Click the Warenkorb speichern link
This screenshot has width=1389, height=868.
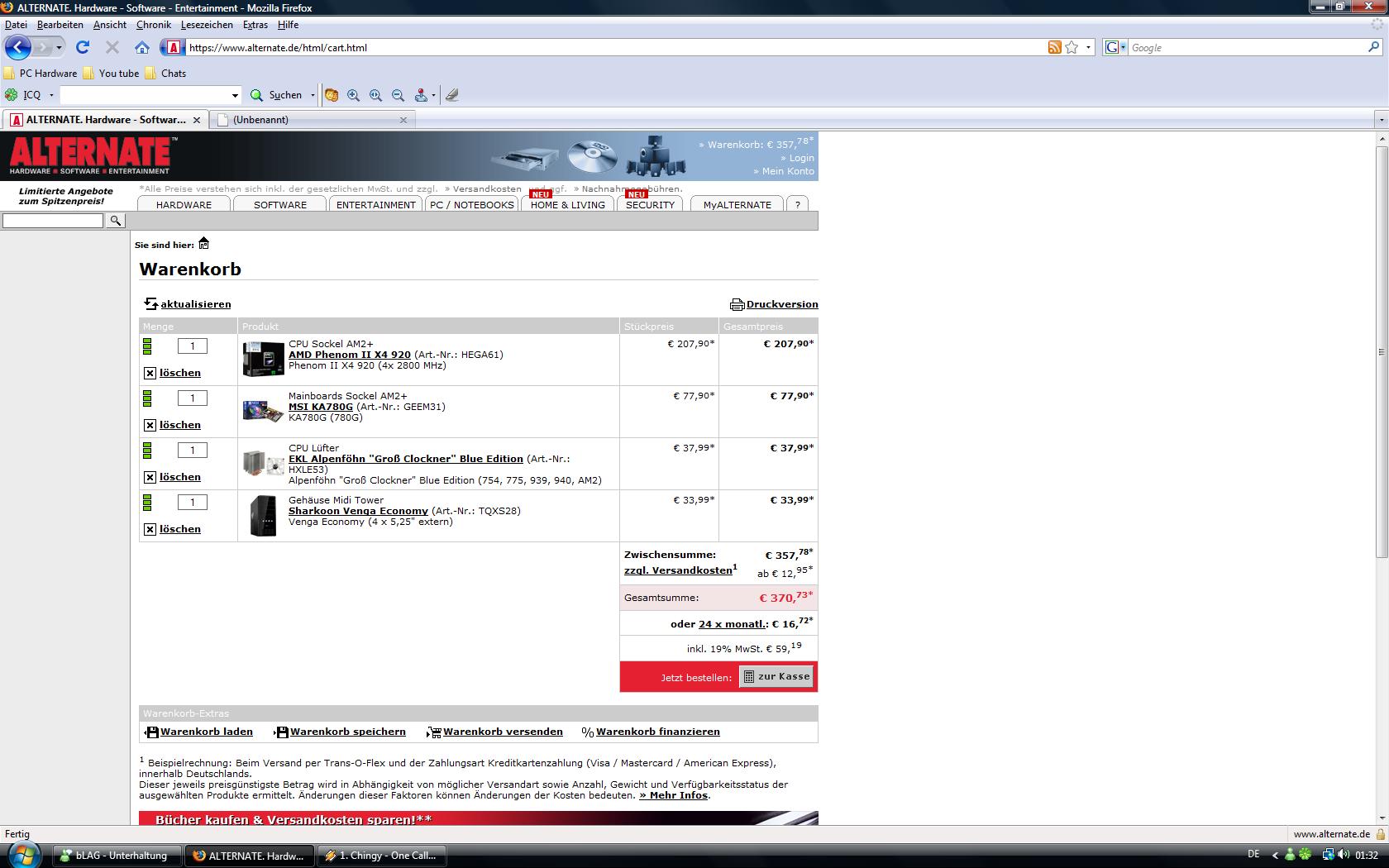(x=348, y=732)
